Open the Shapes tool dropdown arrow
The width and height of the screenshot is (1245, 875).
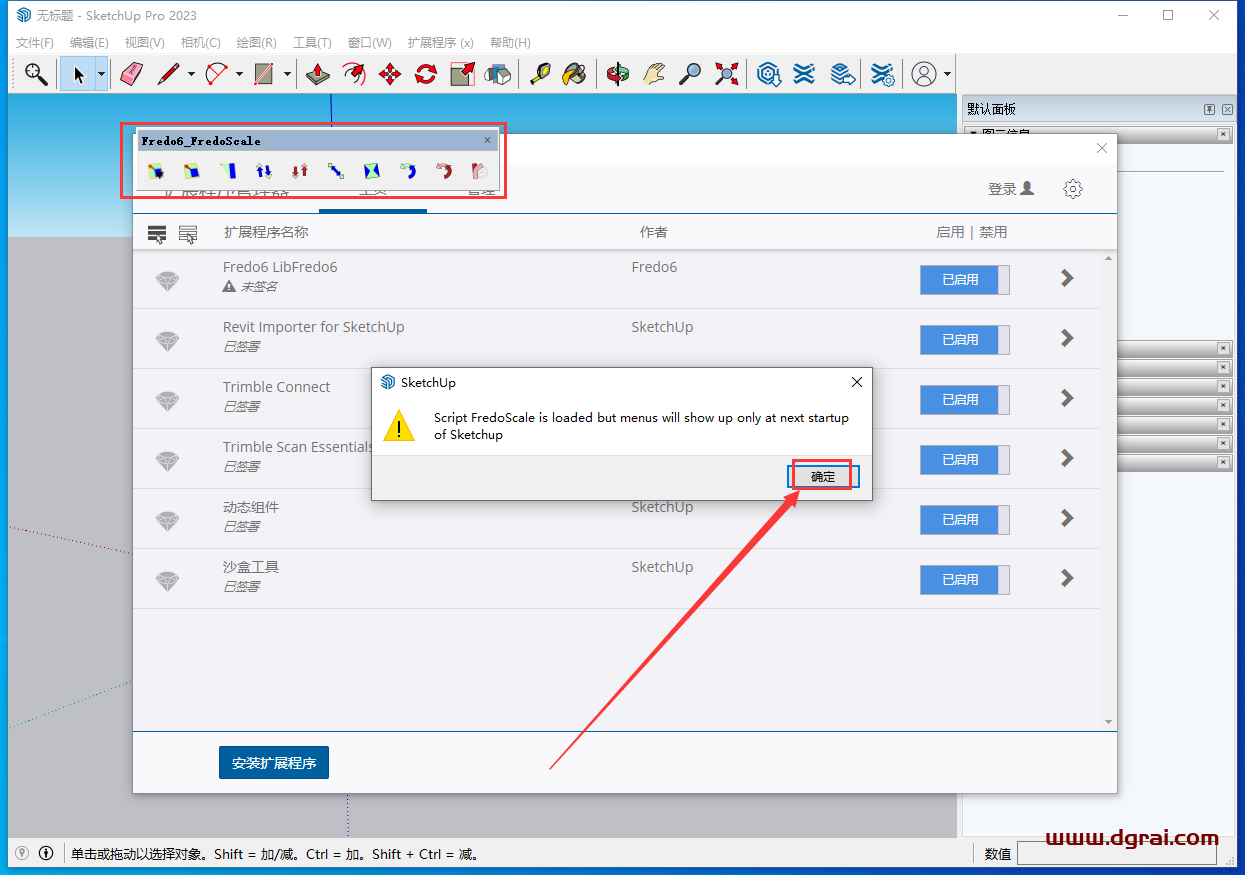pyautogui.click(x=287, y=74)
